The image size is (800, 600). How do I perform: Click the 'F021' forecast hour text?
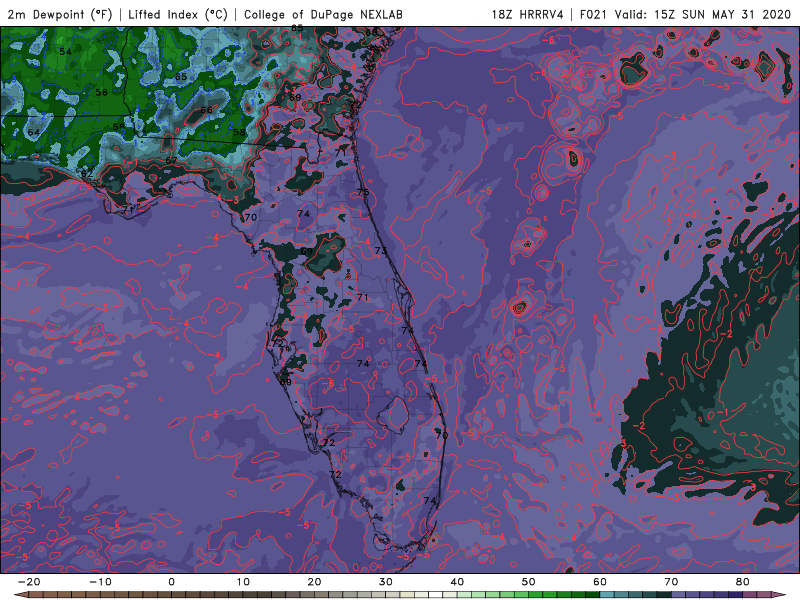pos(595,14)
